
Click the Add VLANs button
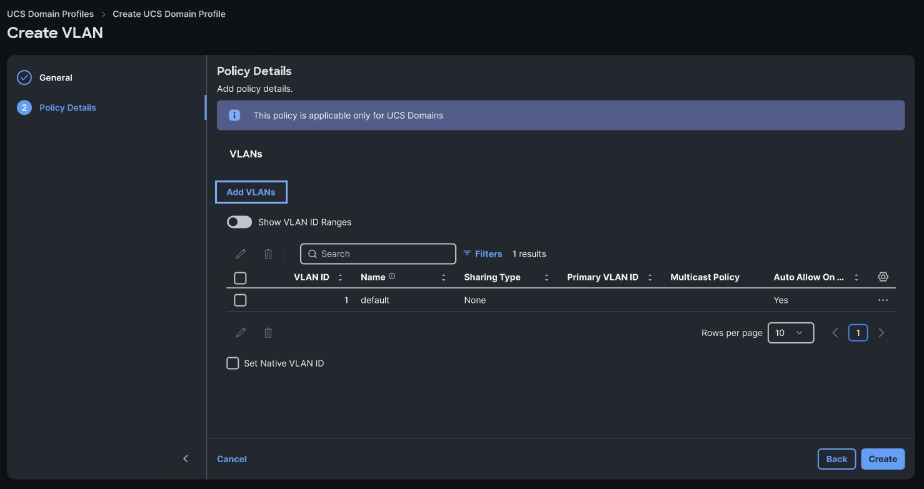click(251, 192)
